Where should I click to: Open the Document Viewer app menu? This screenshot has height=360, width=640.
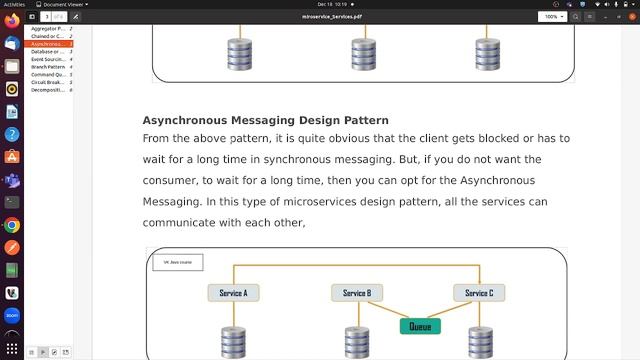click(62, 4)
